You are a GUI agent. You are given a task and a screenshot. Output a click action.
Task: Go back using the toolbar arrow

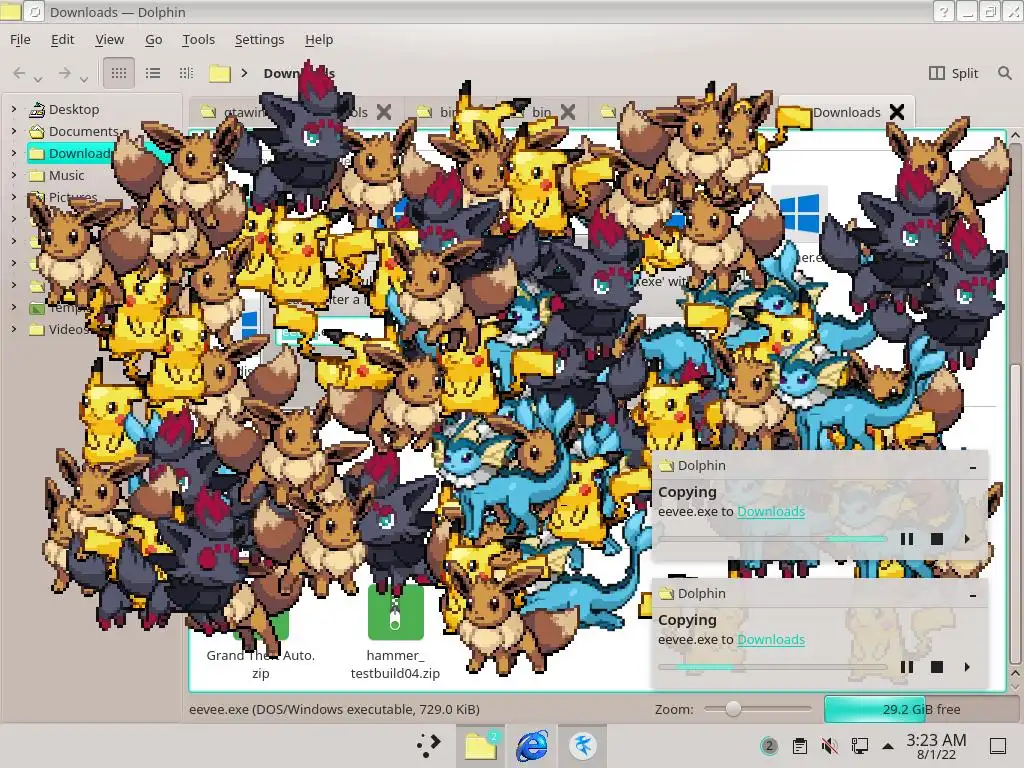click(20, 73)
